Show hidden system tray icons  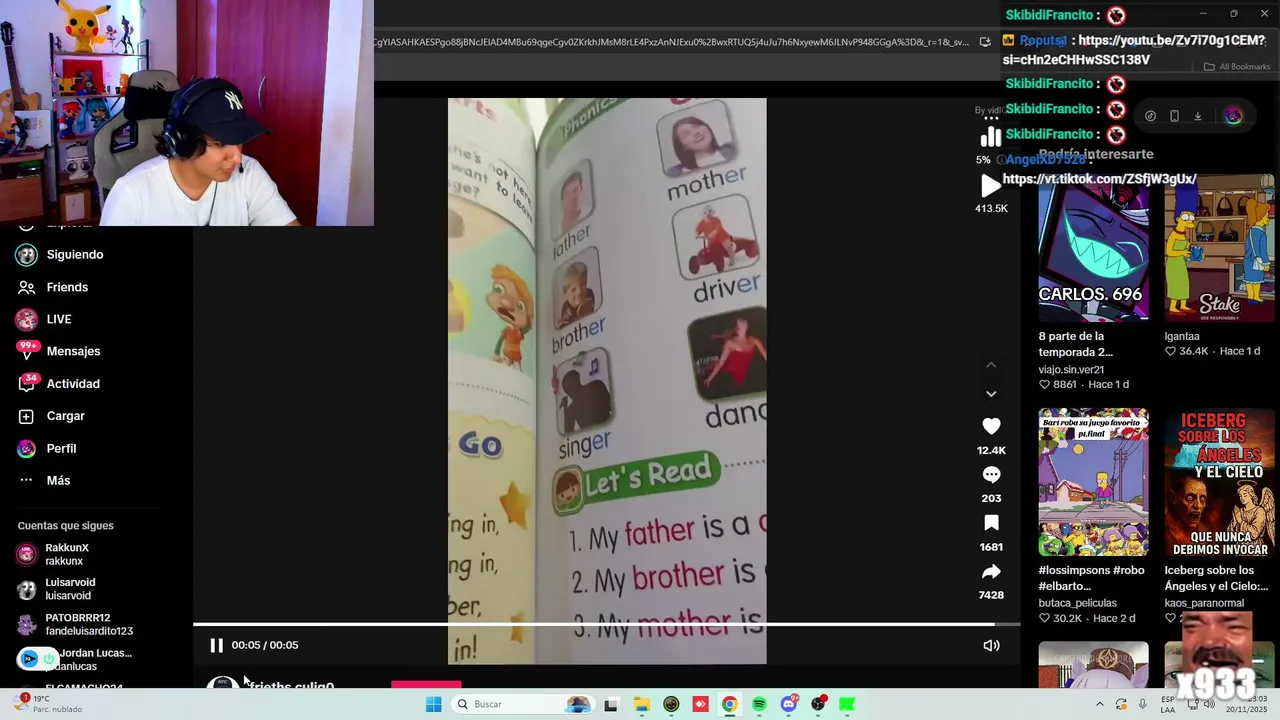click(x=1099, y=704)
